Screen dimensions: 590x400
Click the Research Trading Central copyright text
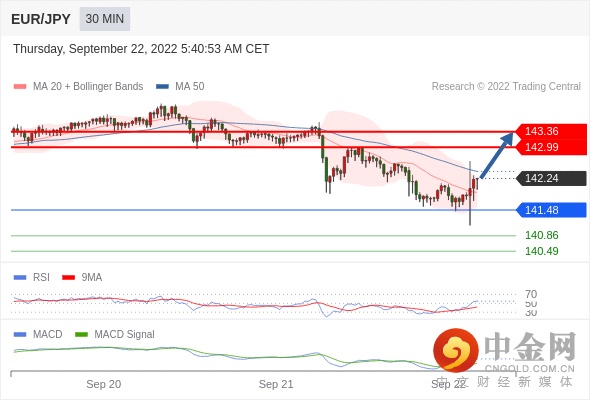pos(506,87)
